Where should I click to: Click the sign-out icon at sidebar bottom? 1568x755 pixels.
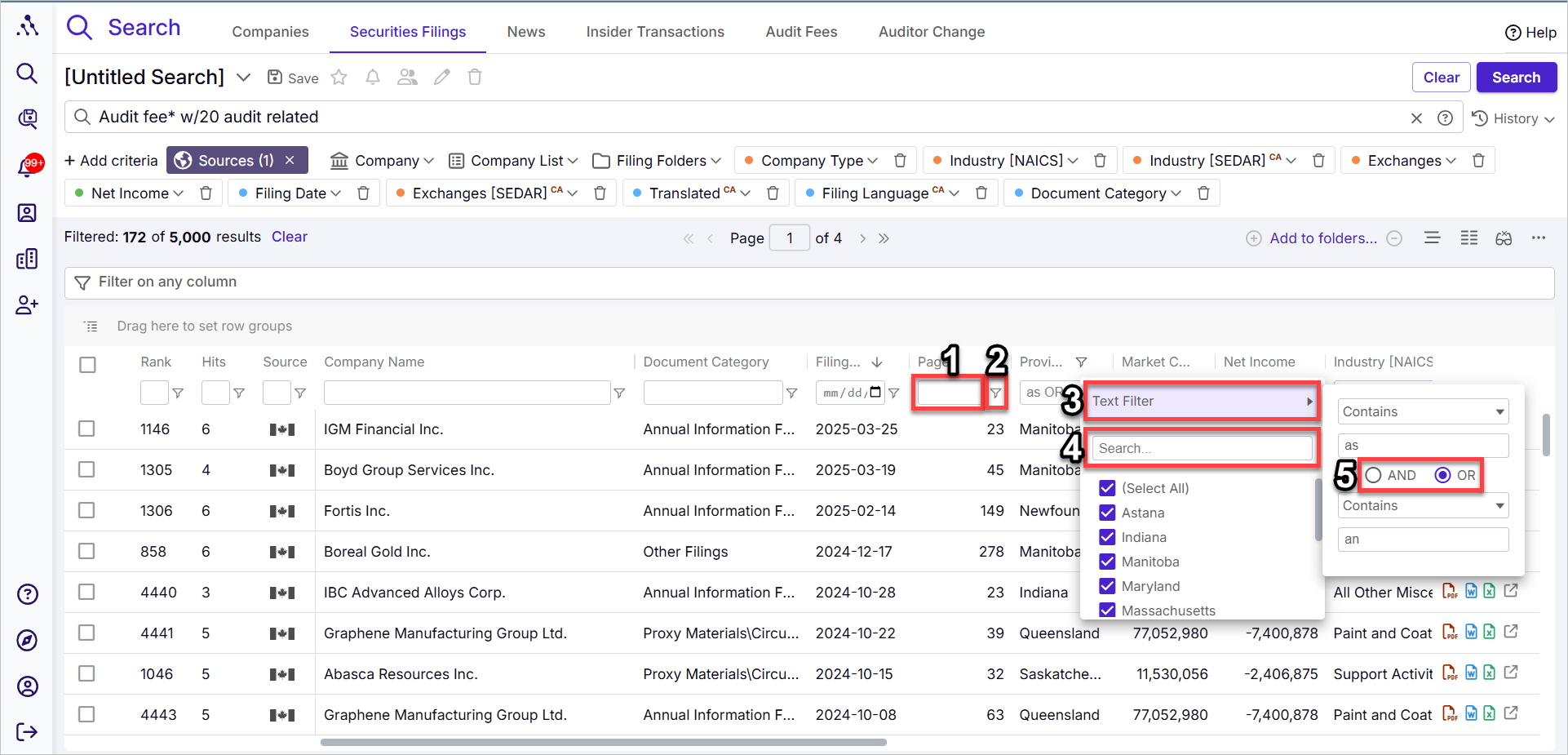(x=27, y=731)
